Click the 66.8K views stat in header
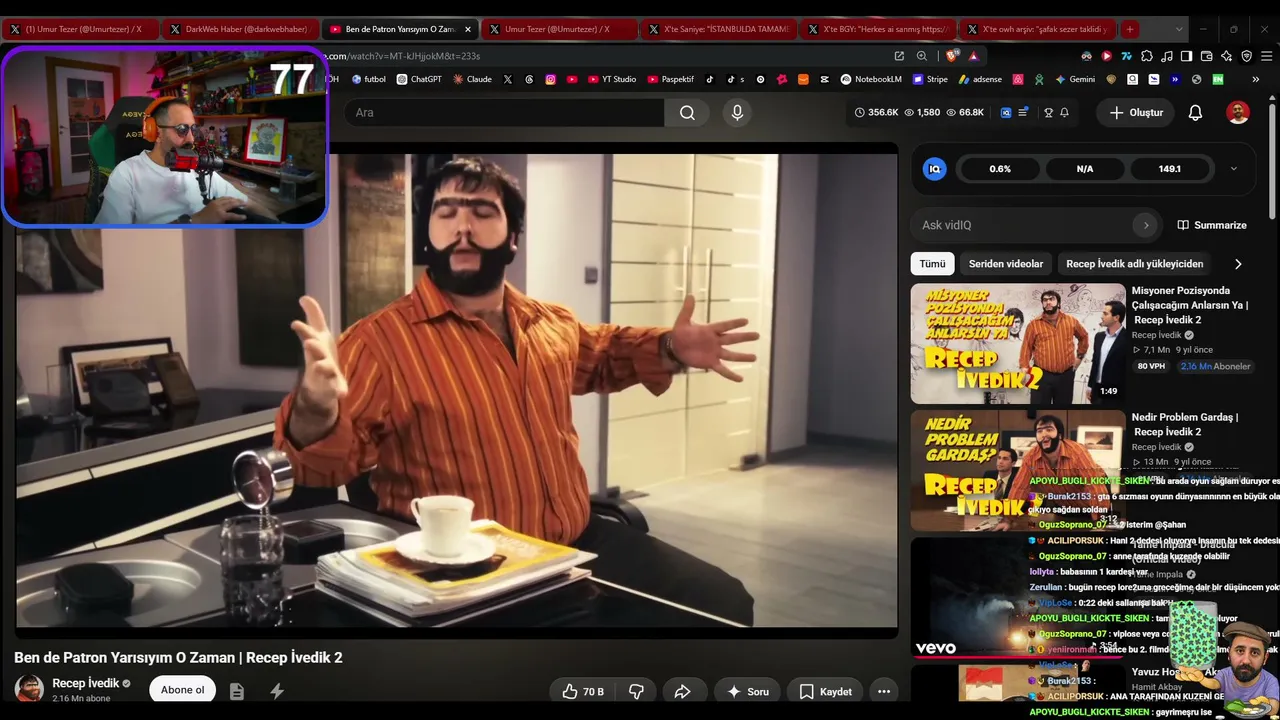Viewport: 1280px width, 720px height. [965, 113]
